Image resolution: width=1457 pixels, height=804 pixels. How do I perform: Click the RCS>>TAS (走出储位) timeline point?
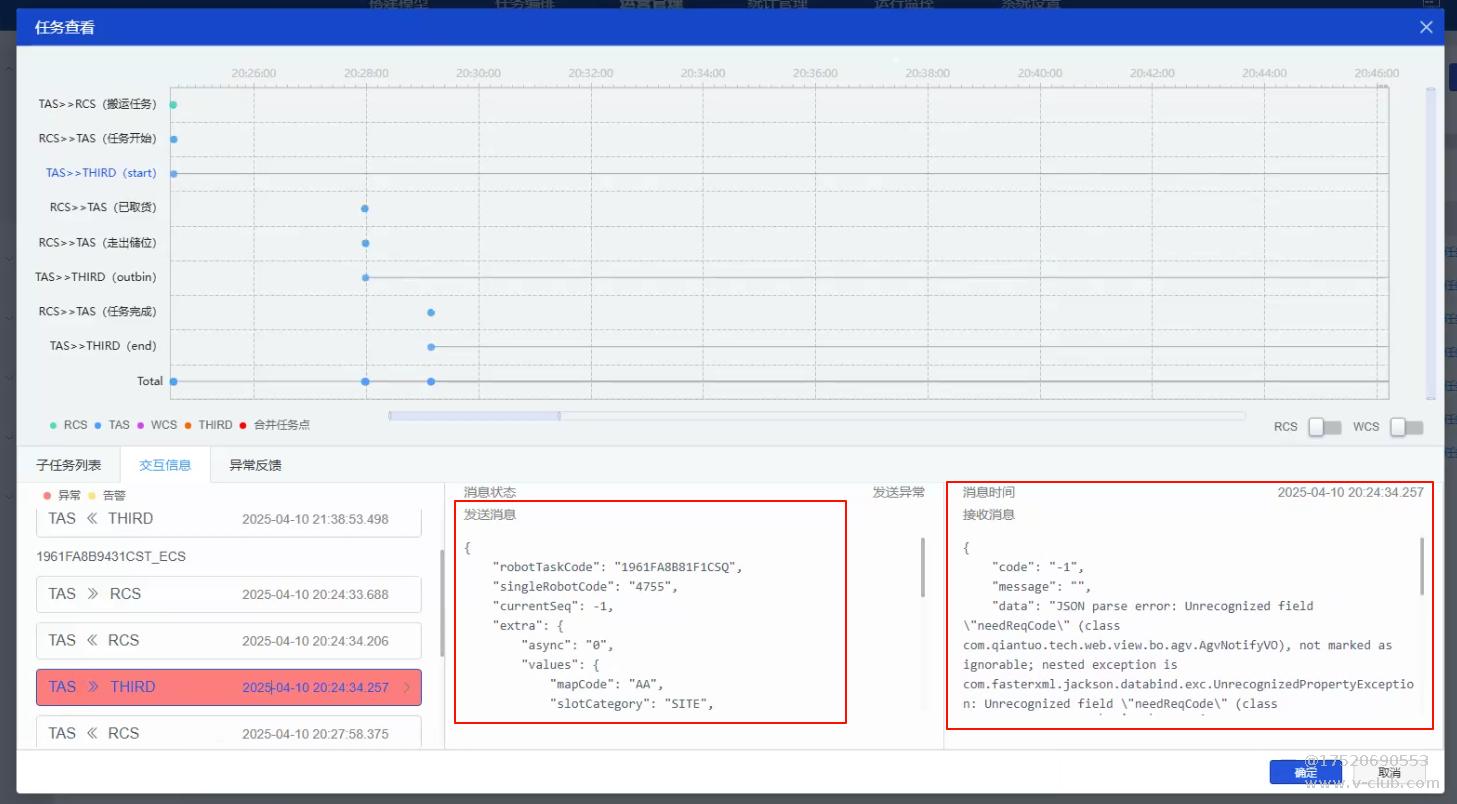366,243
